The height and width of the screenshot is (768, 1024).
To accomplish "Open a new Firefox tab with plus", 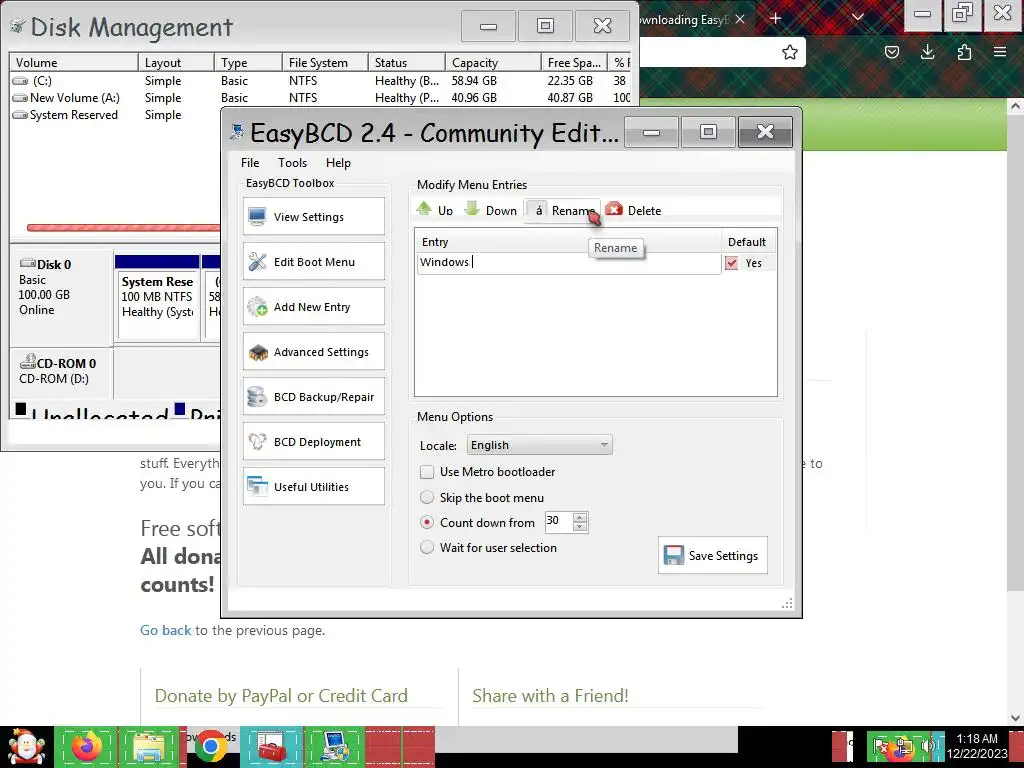I will [776, 18].
